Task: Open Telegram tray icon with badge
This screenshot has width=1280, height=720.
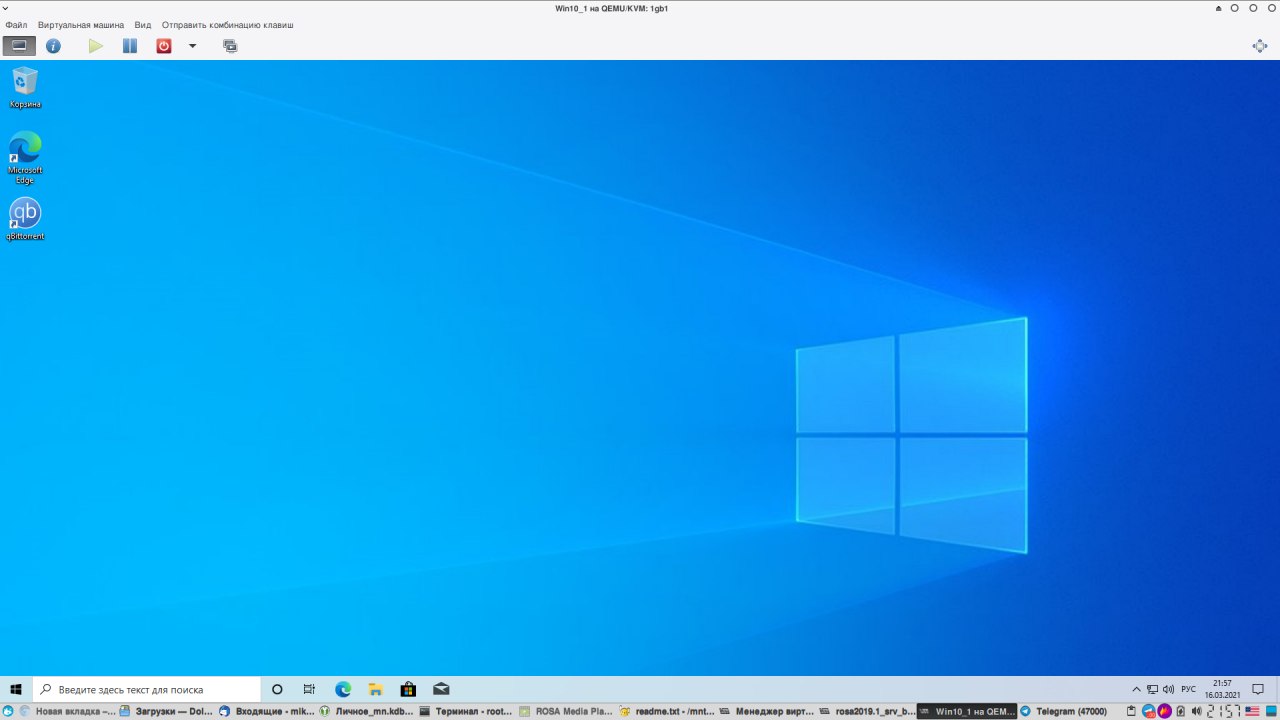Action: pos(1149,711)
